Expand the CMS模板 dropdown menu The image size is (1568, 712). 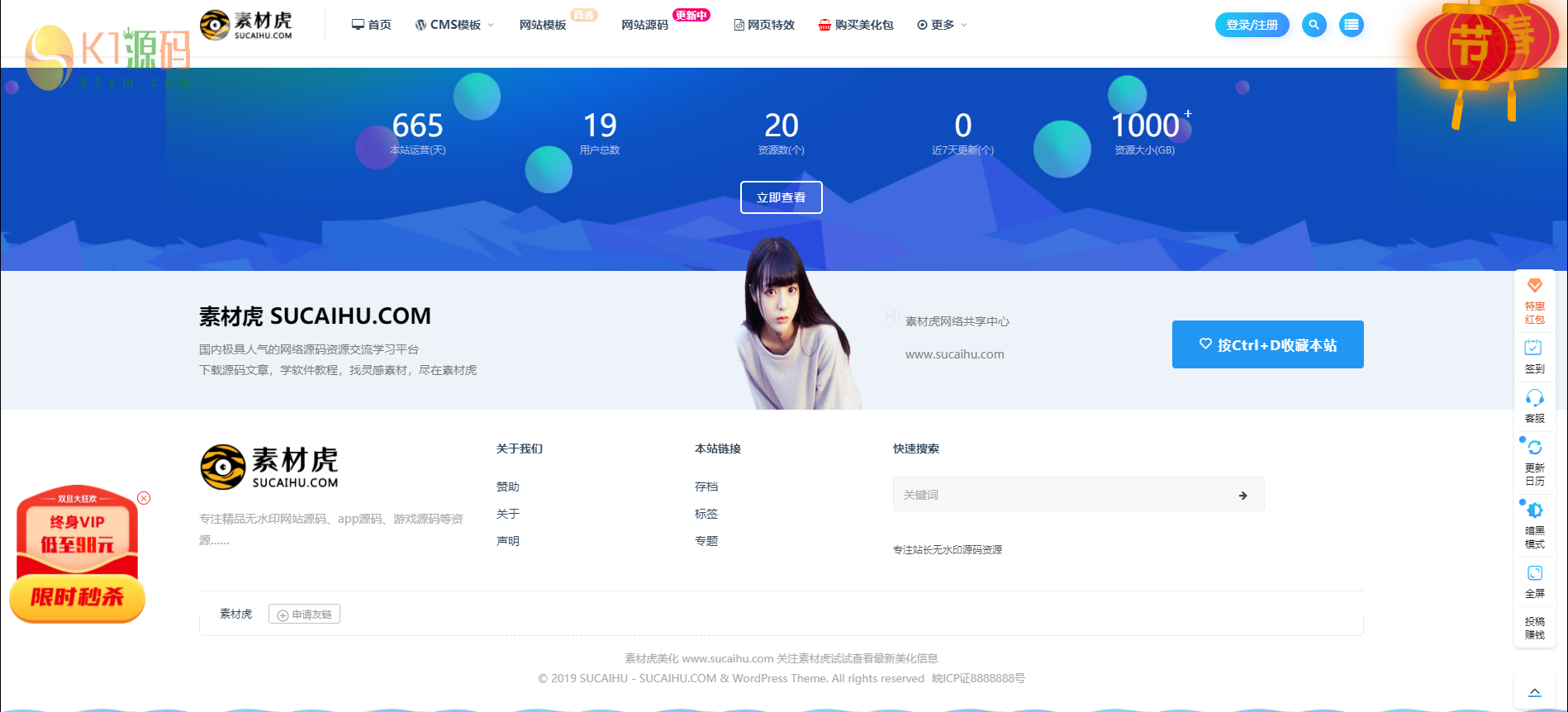[454, 25]
